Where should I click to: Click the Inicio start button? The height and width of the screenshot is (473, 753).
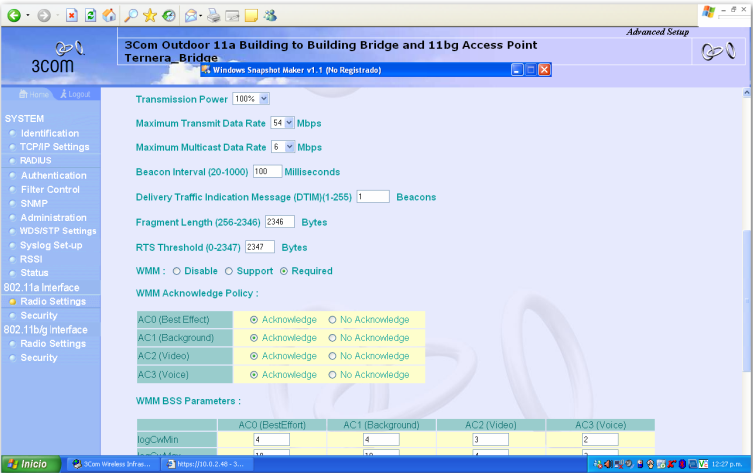tap(29, 464)
